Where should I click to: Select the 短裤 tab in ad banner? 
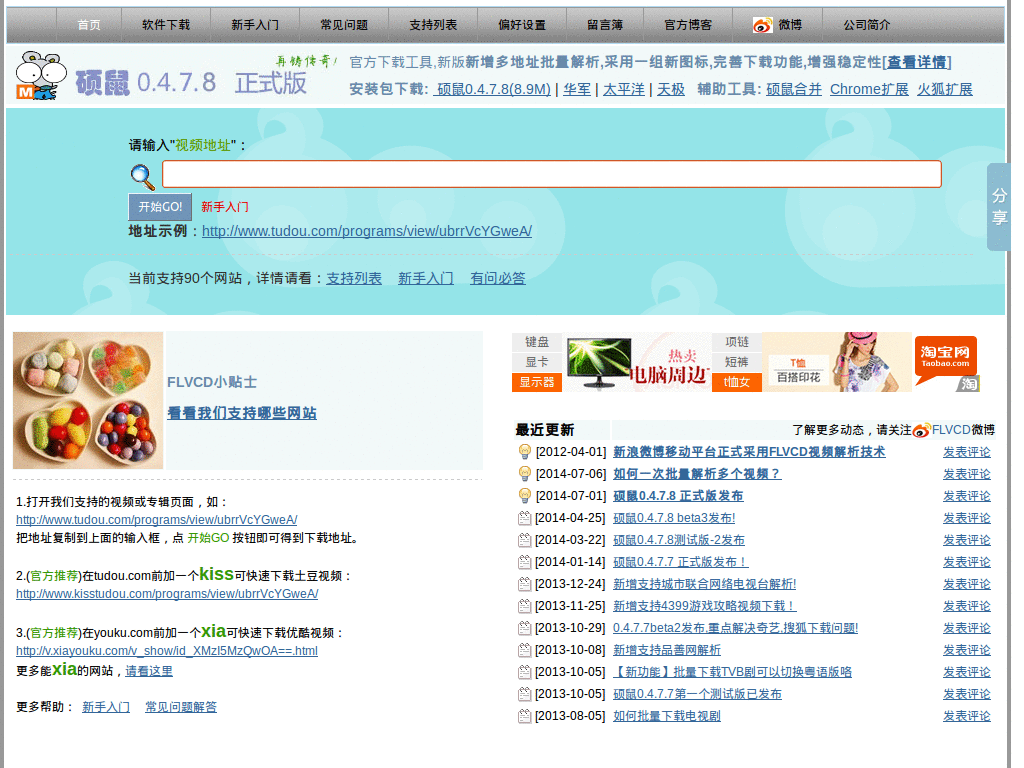pos(737,362)
